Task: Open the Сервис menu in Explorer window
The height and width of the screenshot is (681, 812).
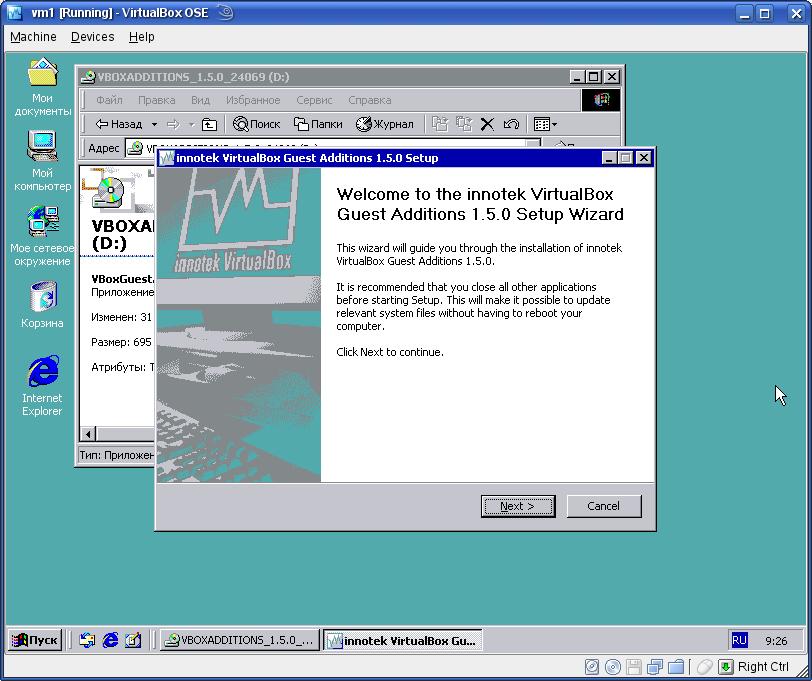Action: 314,100
